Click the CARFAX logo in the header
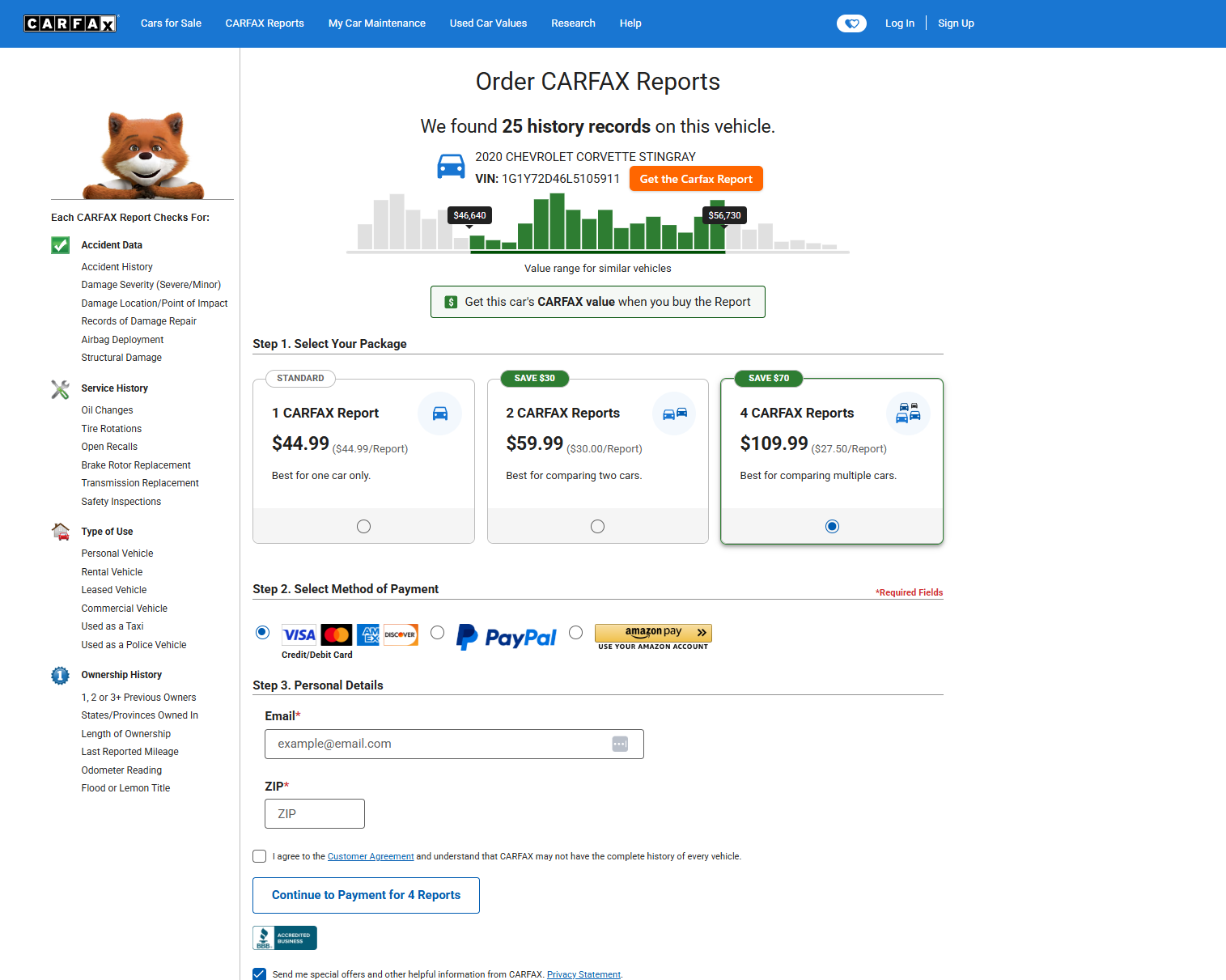Viewport: 1226px width, 980px height. [70, 23]
